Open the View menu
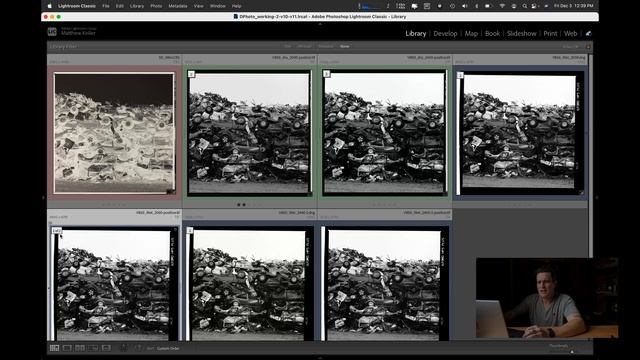640x360 pixels. click(x=198, y=6)
